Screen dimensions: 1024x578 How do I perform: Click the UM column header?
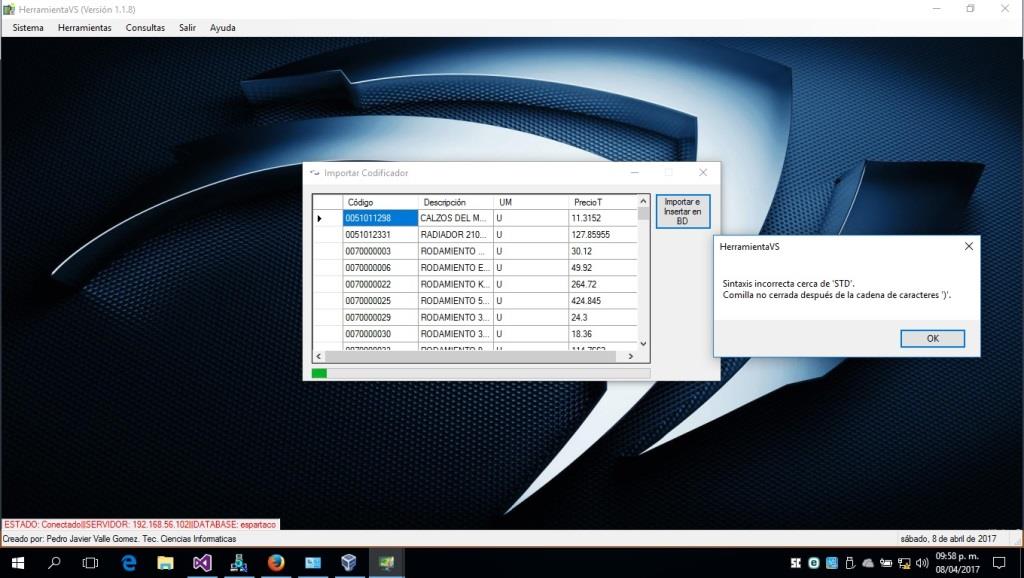click(x=531, y=202)
